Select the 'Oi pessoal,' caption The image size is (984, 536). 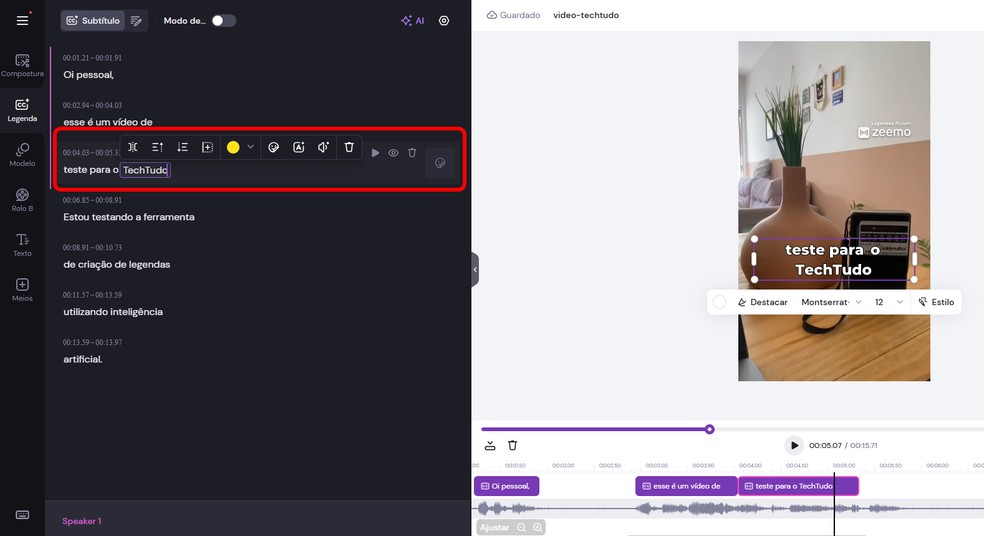click(88, 75)
